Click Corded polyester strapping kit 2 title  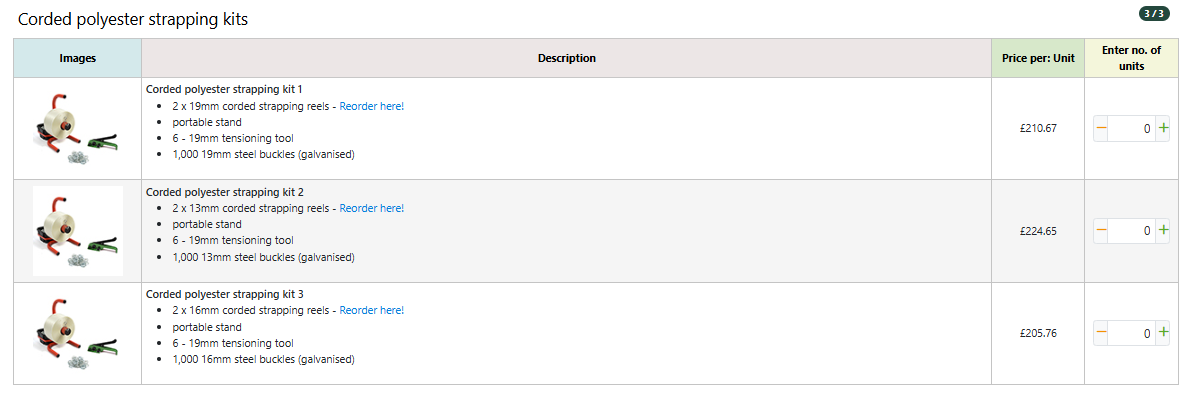[x=225, y=192]
